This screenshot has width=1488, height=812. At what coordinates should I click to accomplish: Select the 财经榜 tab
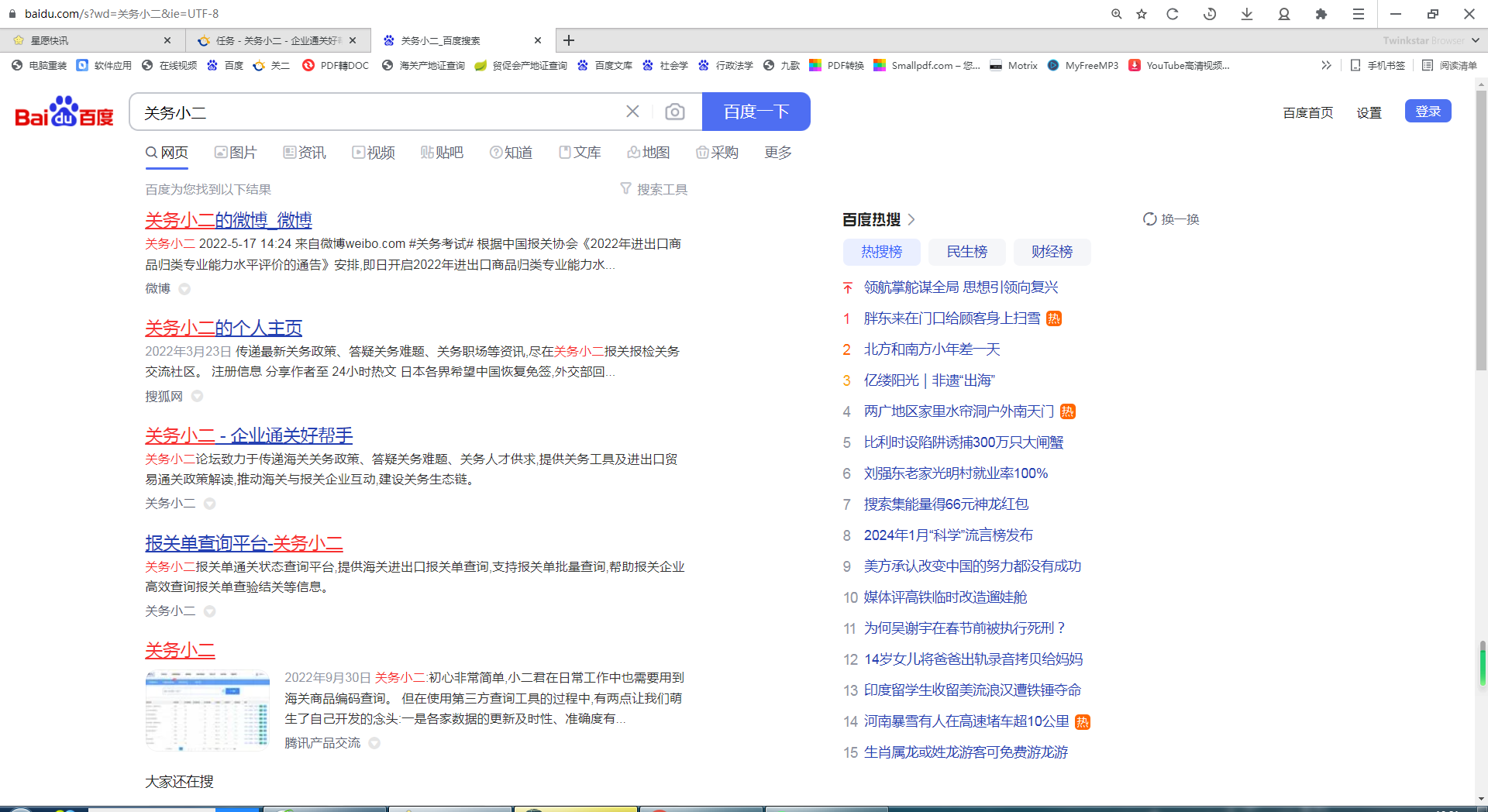pos(1052,252)
